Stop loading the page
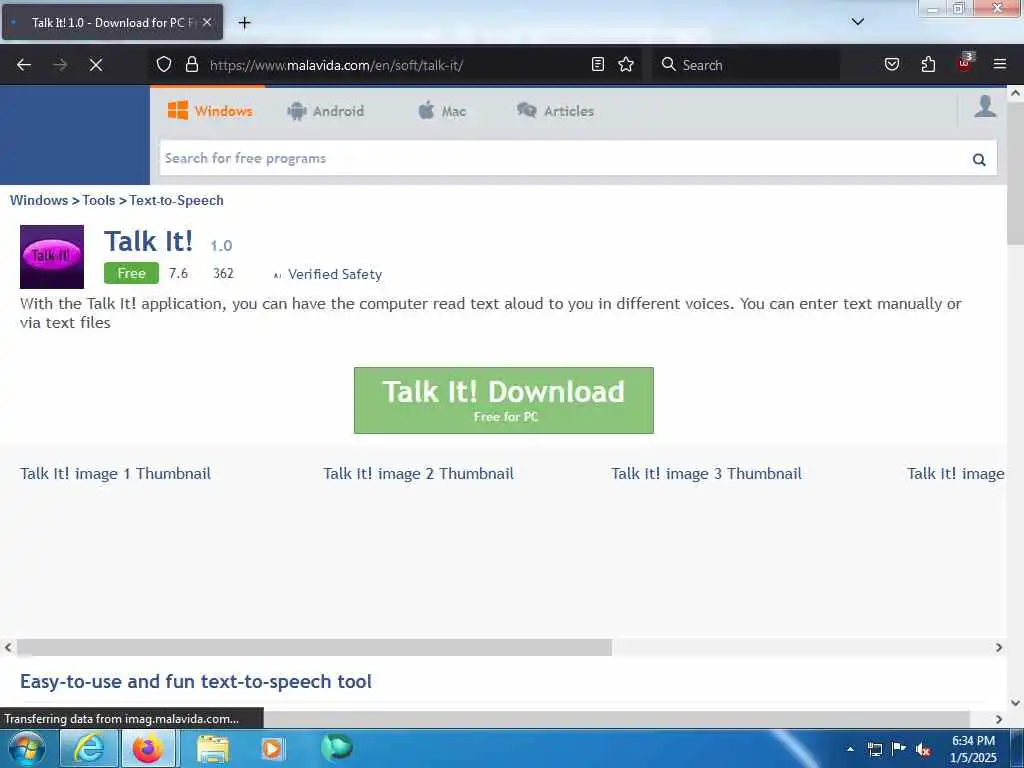The width and height of the screenshot is (1024, 768). tap(96, 65)
